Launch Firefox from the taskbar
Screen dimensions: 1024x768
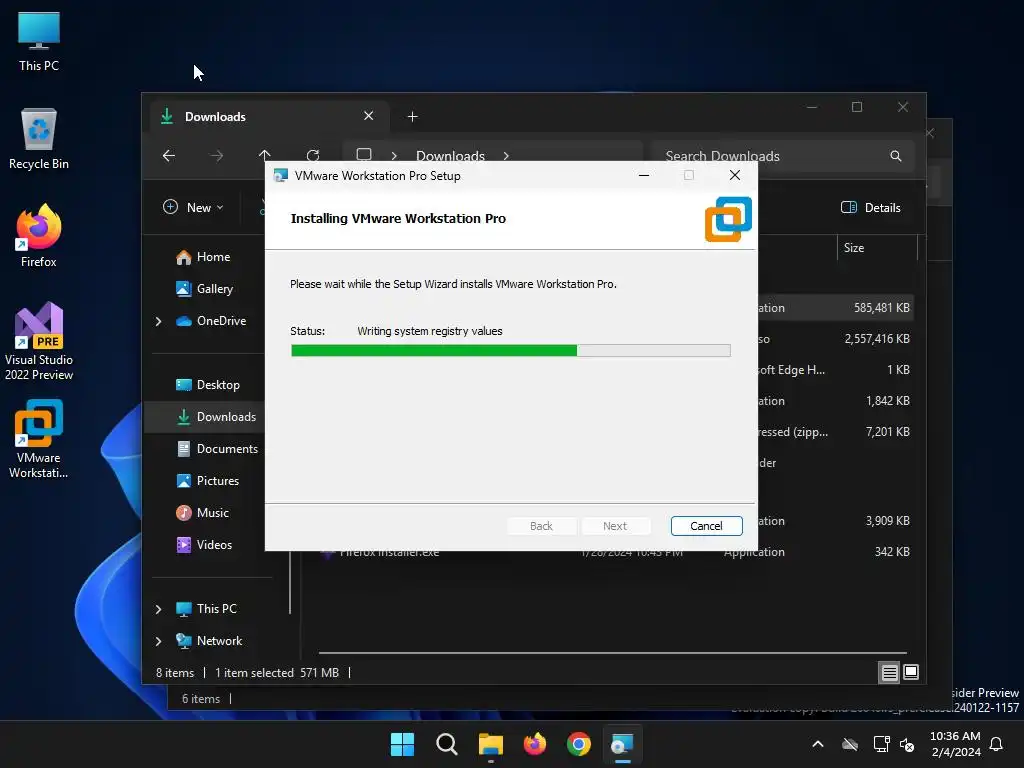coord(534,744)
